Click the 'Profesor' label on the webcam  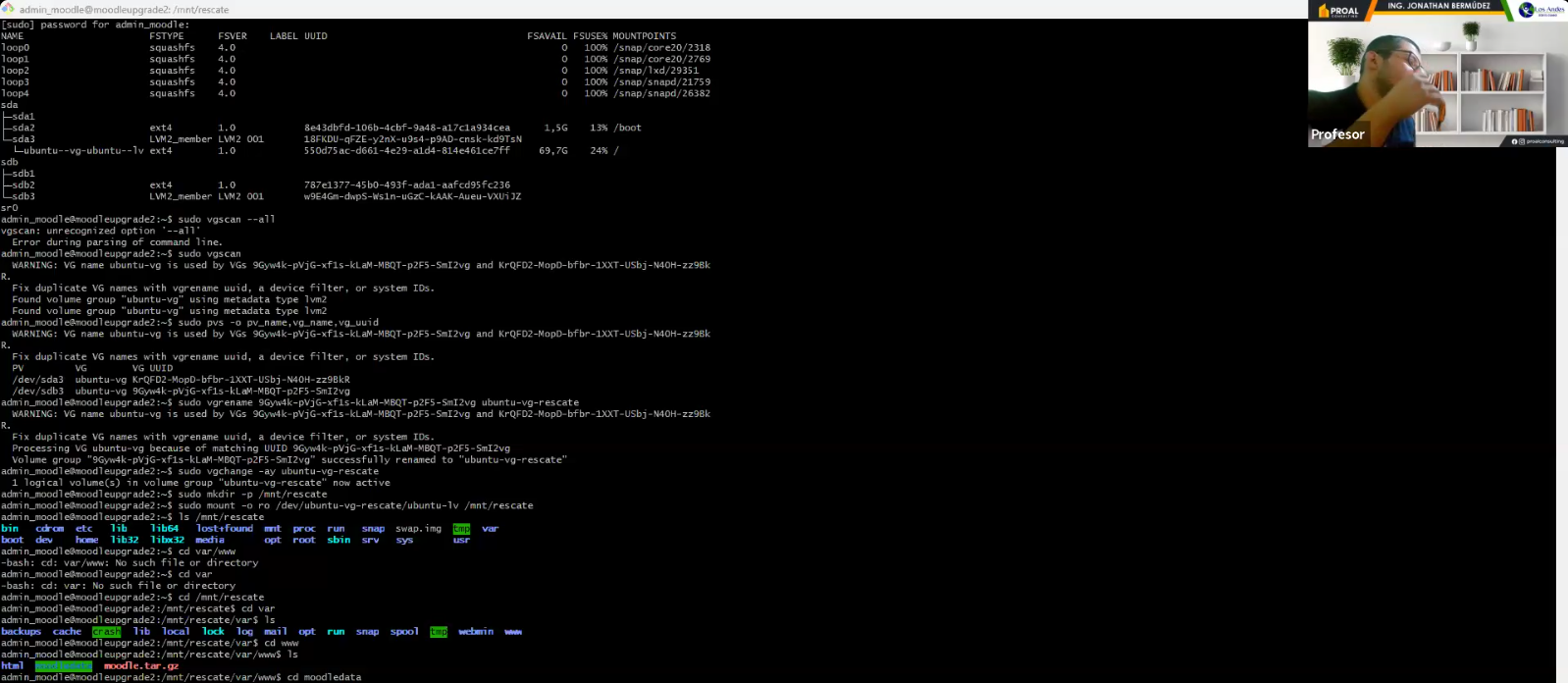point(1337,134)
